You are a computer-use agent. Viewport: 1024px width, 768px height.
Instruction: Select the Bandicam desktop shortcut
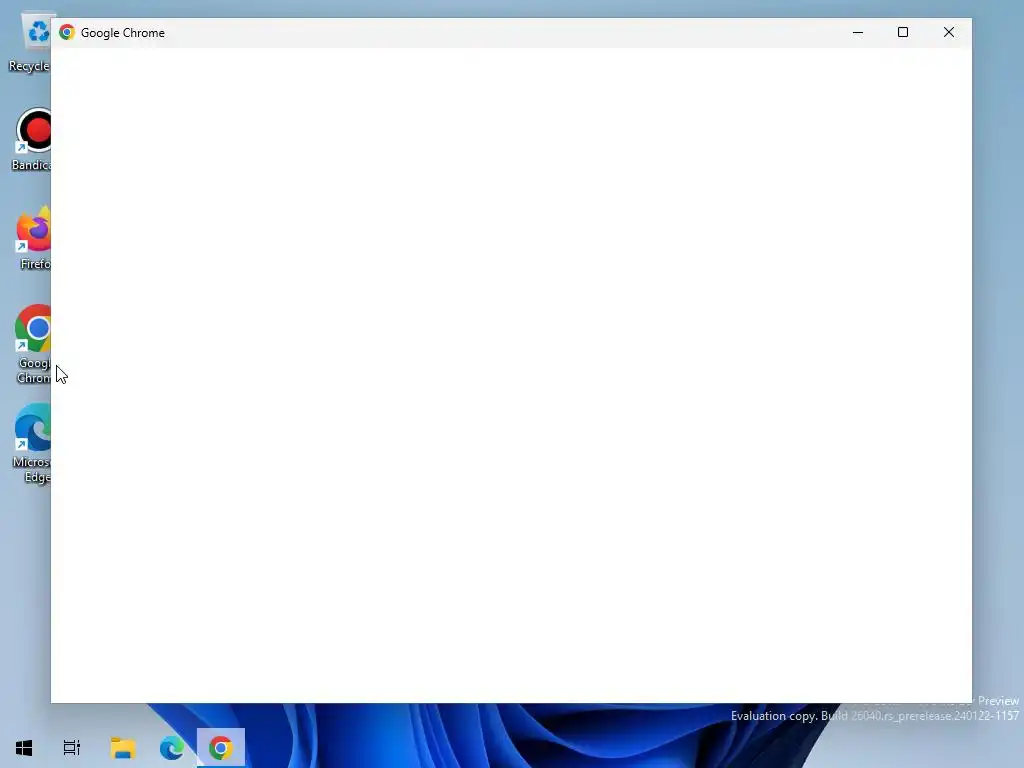click(x=33, y=140)
